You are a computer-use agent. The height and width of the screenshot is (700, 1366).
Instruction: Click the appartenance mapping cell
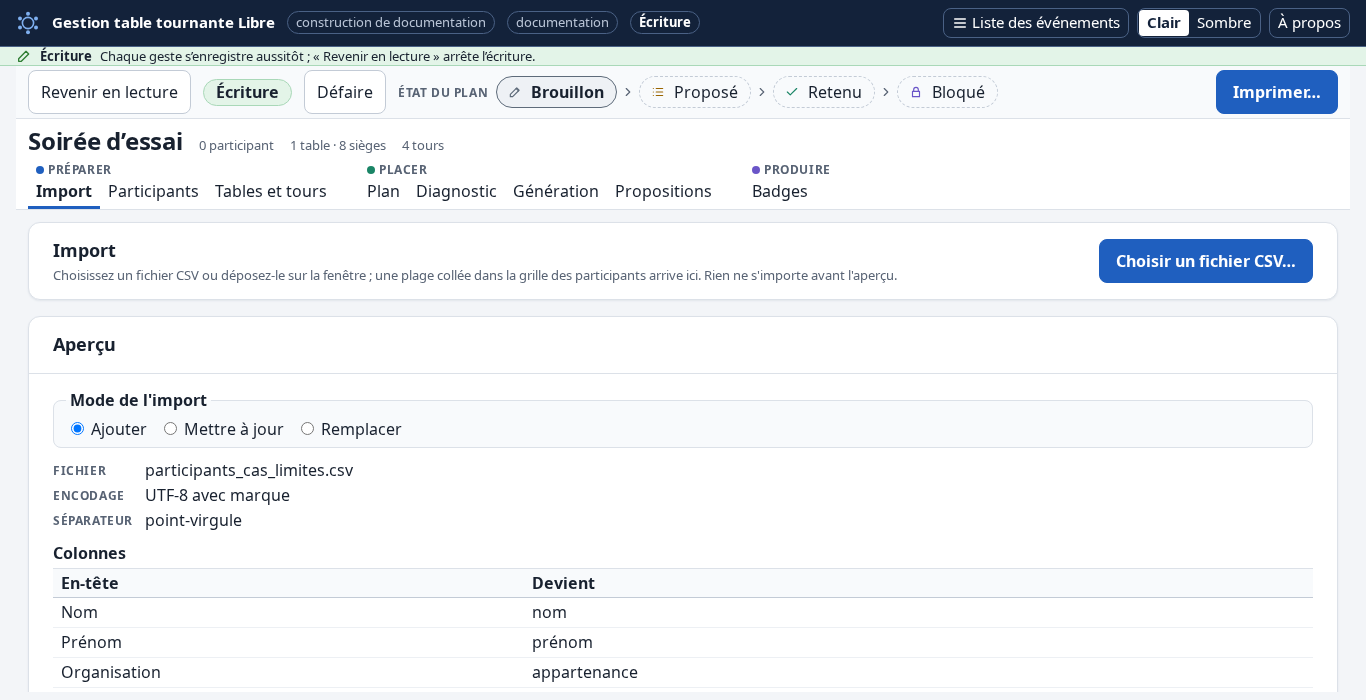[x=918, y=672]
